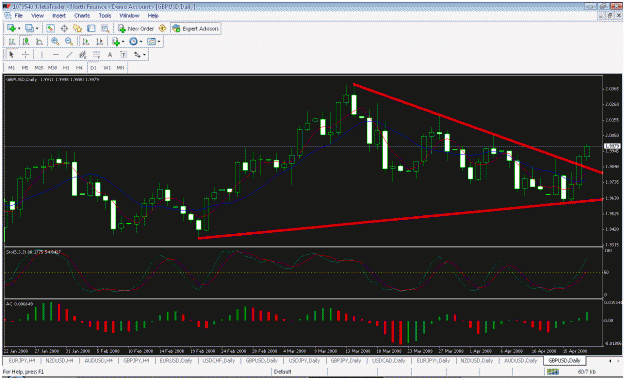
Task: Expand the Profiles dropdown arrow
Action: pos(37,29)
